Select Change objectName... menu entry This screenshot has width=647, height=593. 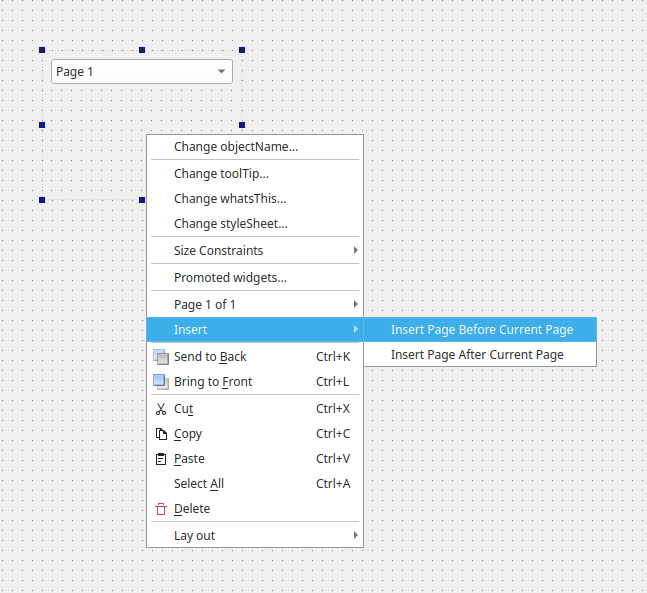coord(236,147)
